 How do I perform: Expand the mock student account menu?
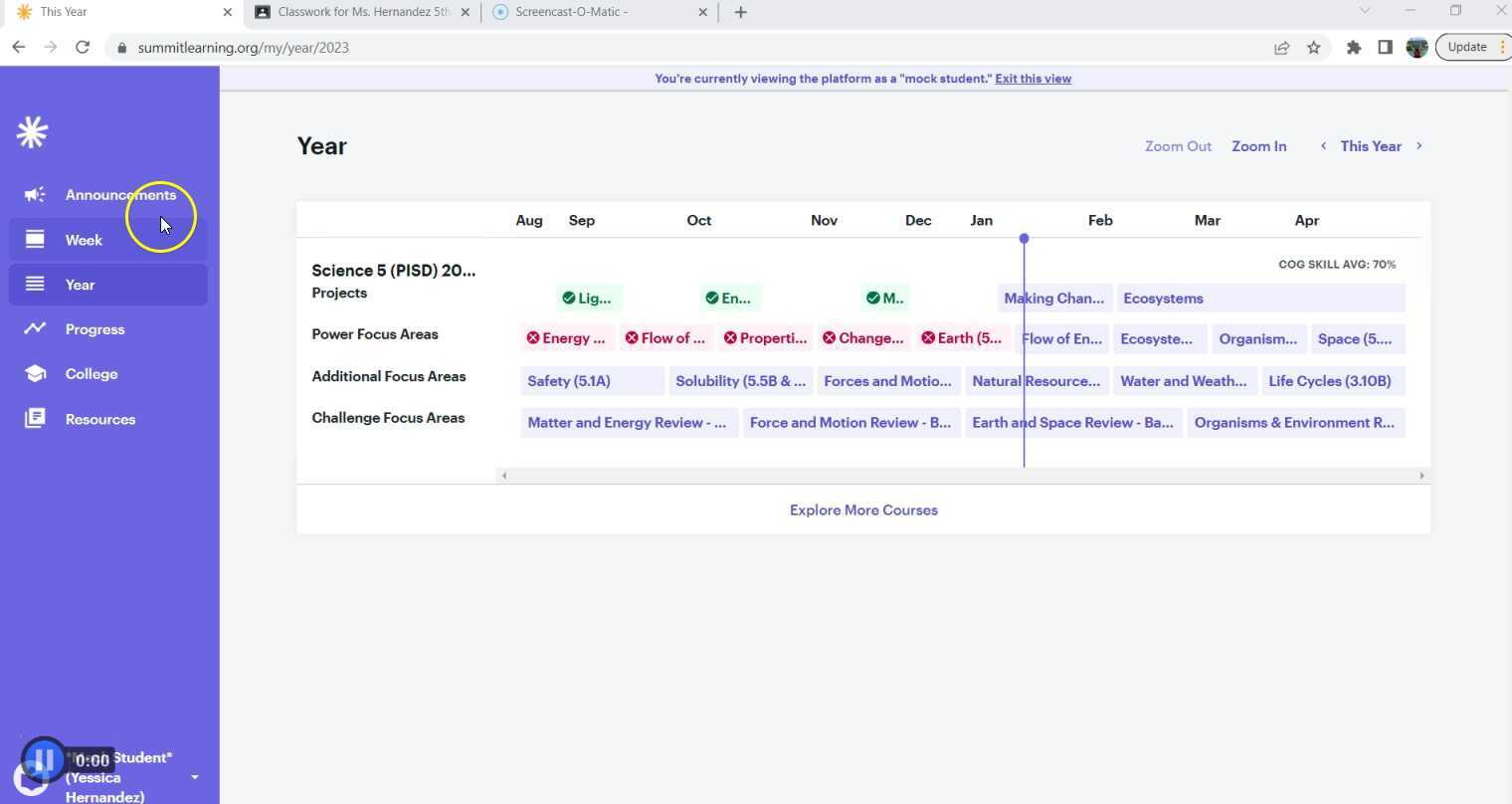click(194, 777)
